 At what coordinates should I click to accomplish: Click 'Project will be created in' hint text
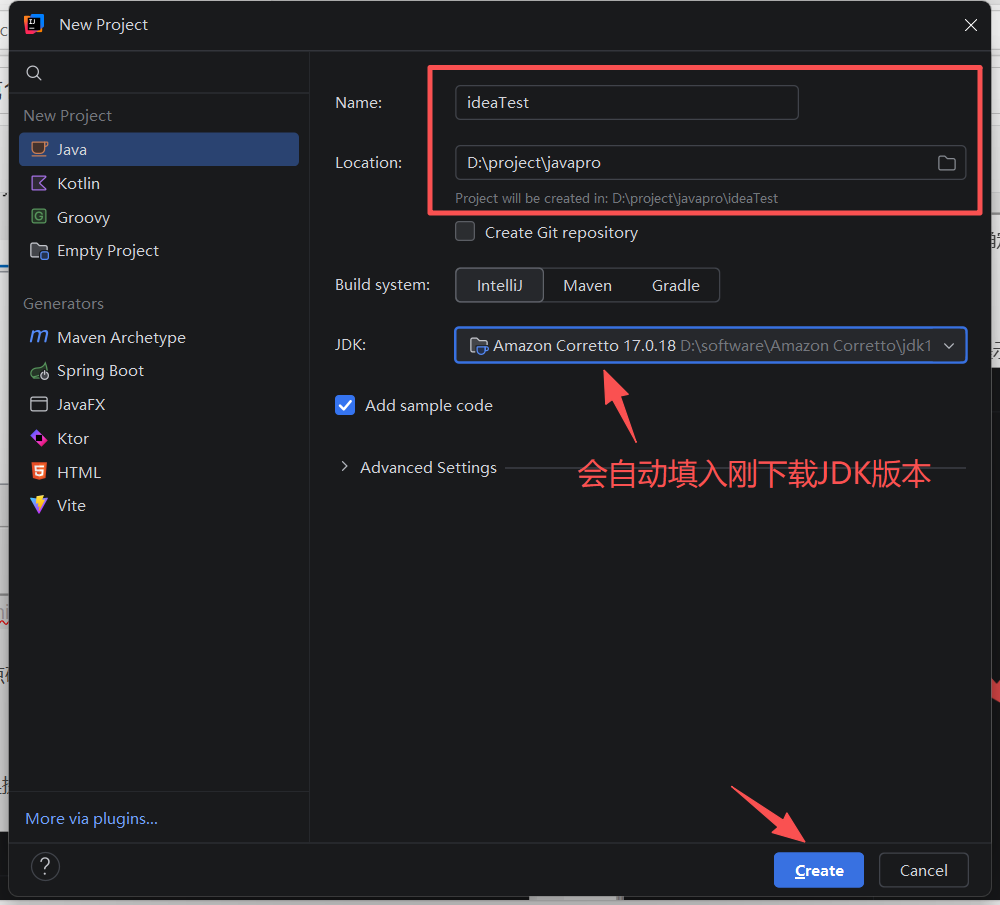tap(616, 198)
